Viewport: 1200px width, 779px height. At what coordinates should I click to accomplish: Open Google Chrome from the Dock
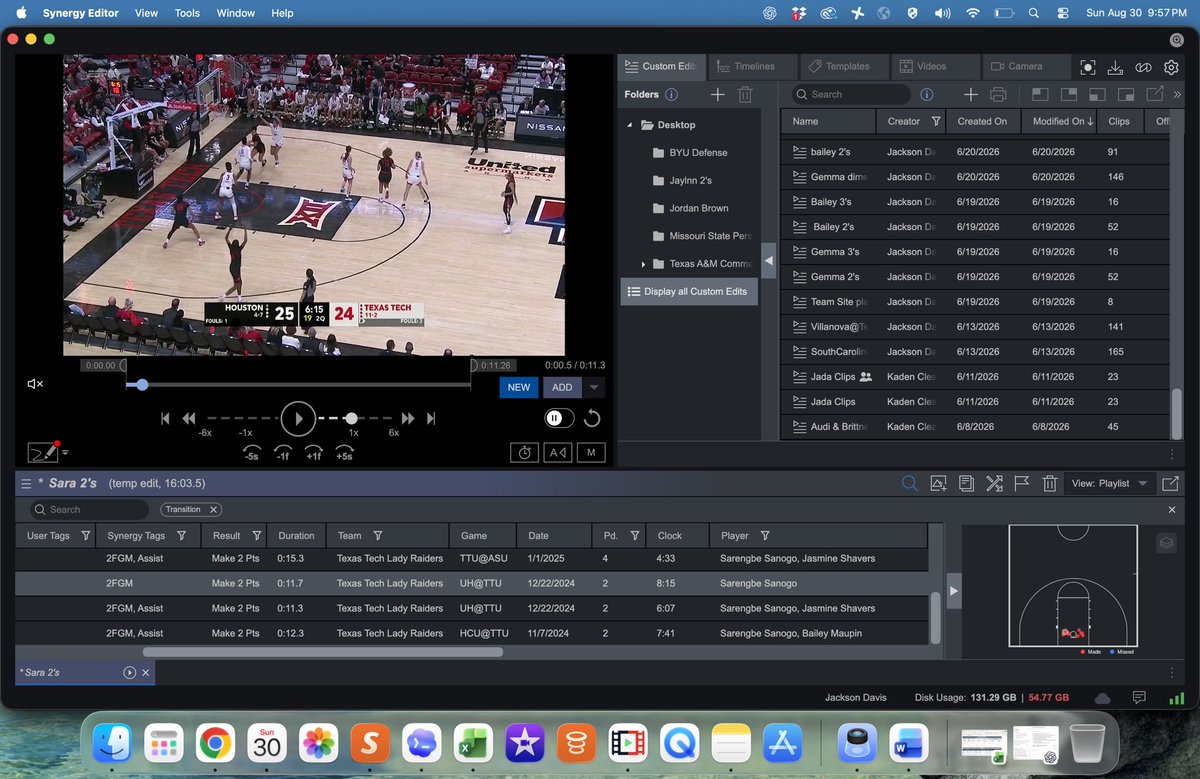point(215,743)
